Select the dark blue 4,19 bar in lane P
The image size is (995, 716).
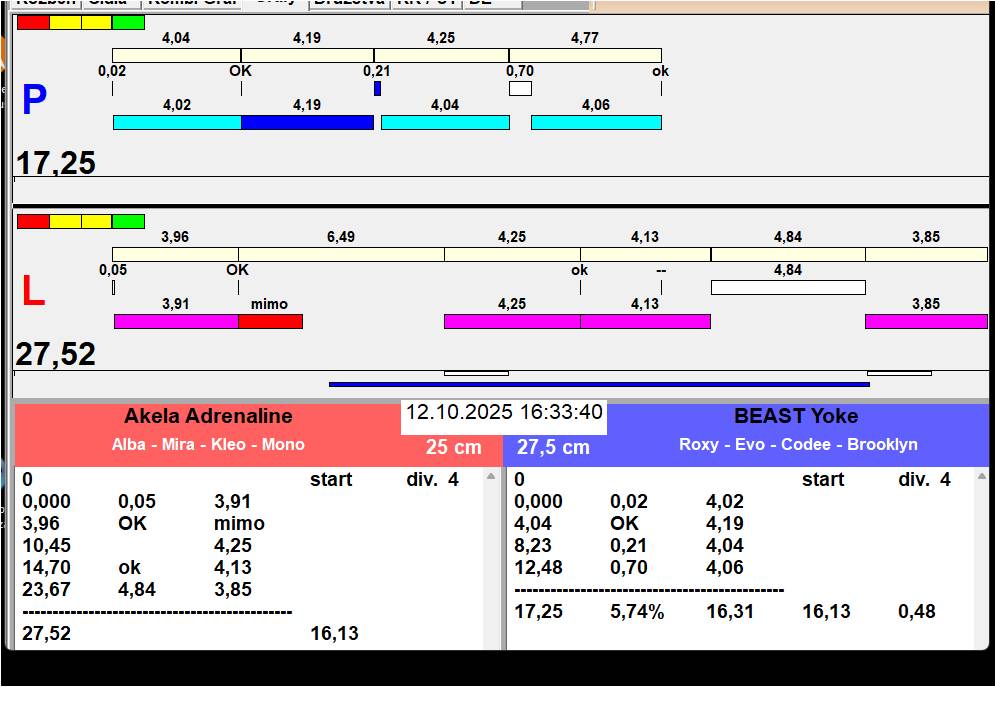click(307, 122)
